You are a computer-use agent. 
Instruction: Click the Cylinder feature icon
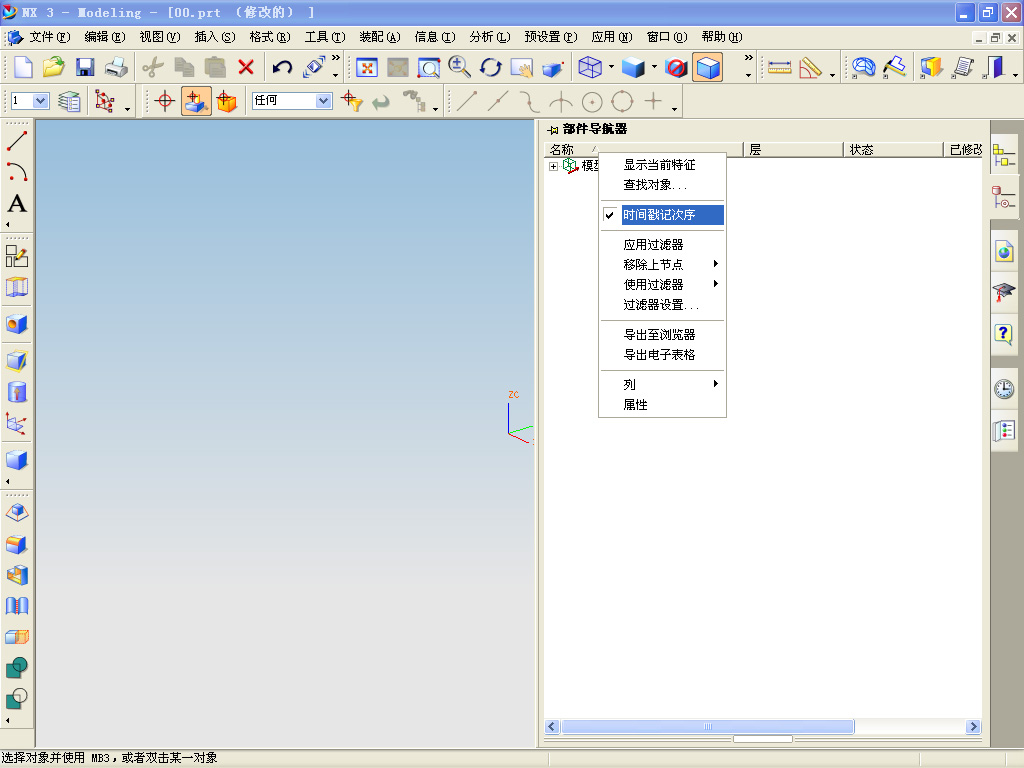point(16,392)
